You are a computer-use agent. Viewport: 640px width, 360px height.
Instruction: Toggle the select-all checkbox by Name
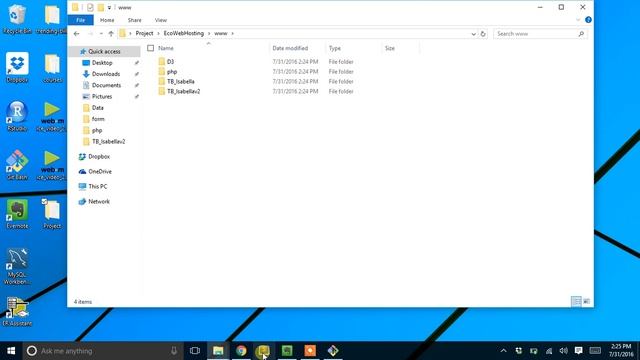[150, 48]
